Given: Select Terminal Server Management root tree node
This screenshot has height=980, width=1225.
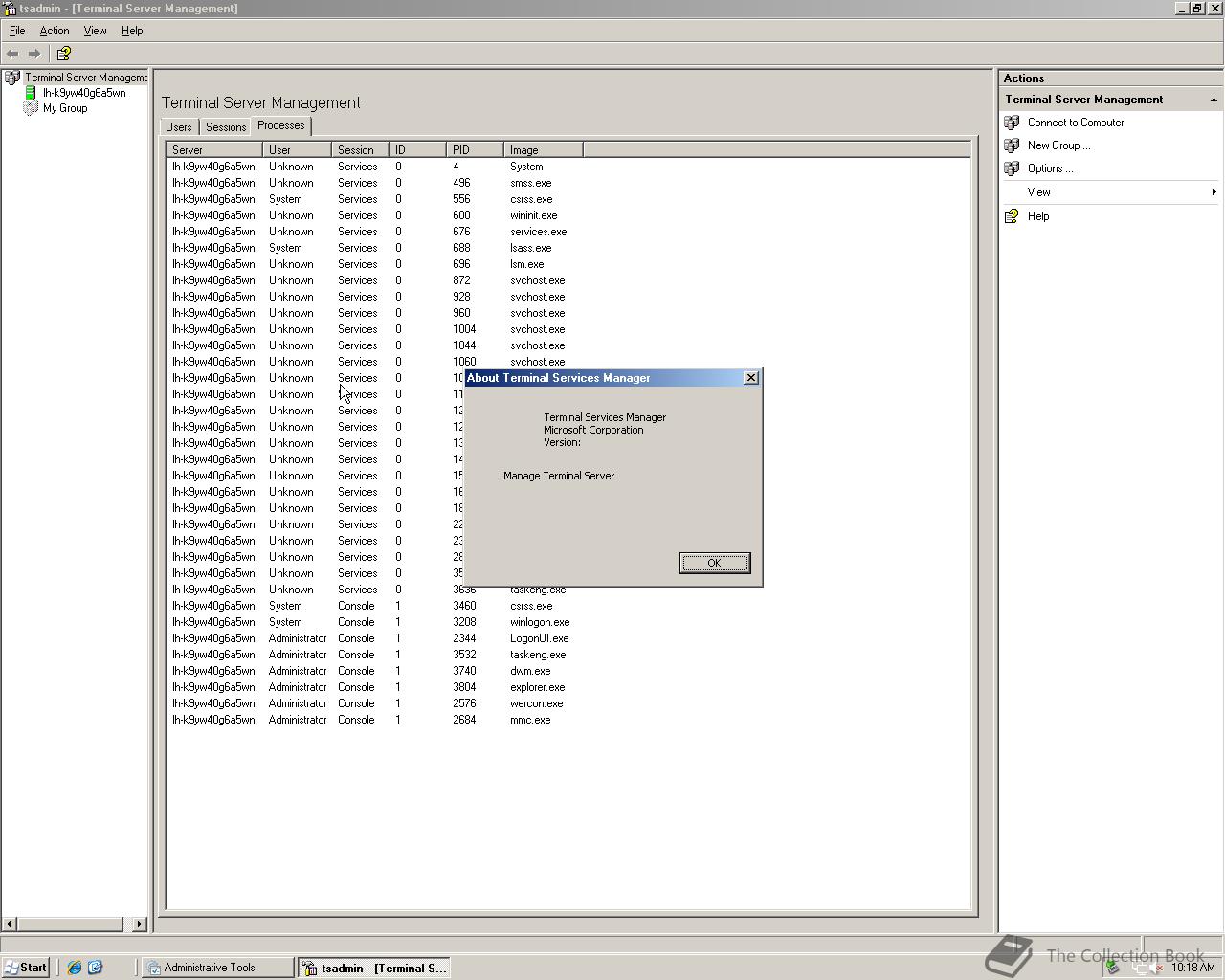Looking at the screenshot, I should (x=86, y=78).
